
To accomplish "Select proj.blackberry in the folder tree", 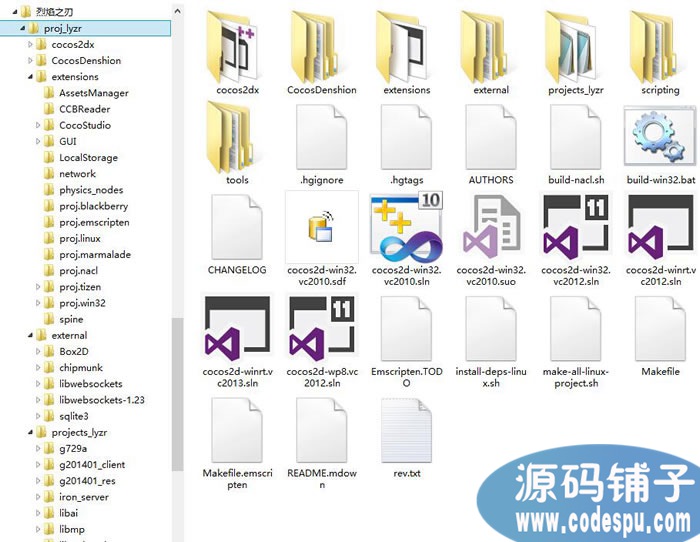I will click(94, 206).
